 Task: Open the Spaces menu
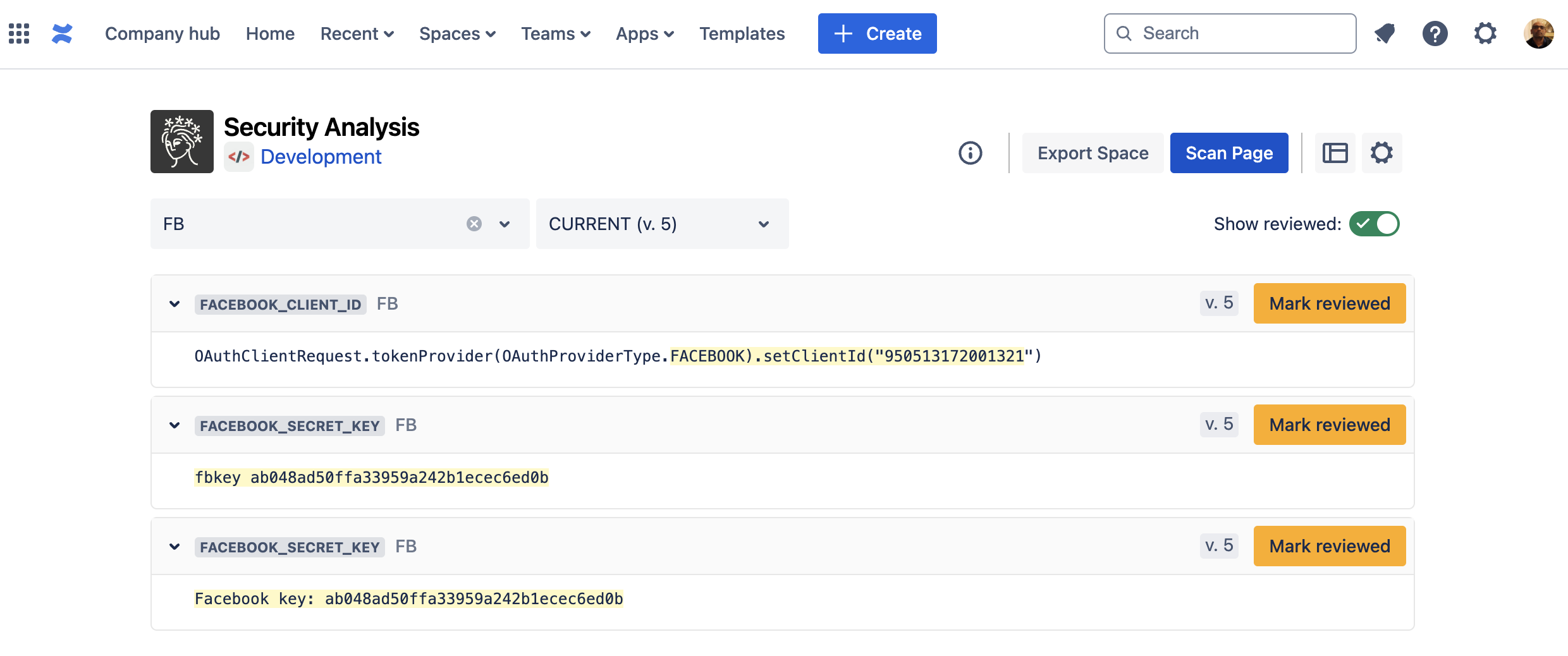[457, 33]
